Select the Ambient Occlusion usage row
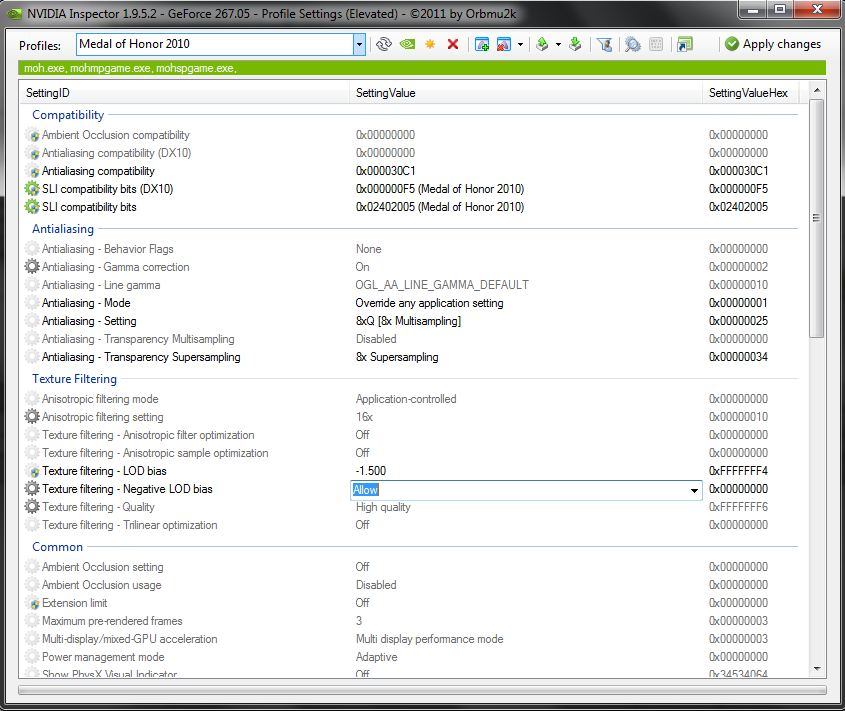The height and width of the screenshot is (711, 845). pos(410,585)
